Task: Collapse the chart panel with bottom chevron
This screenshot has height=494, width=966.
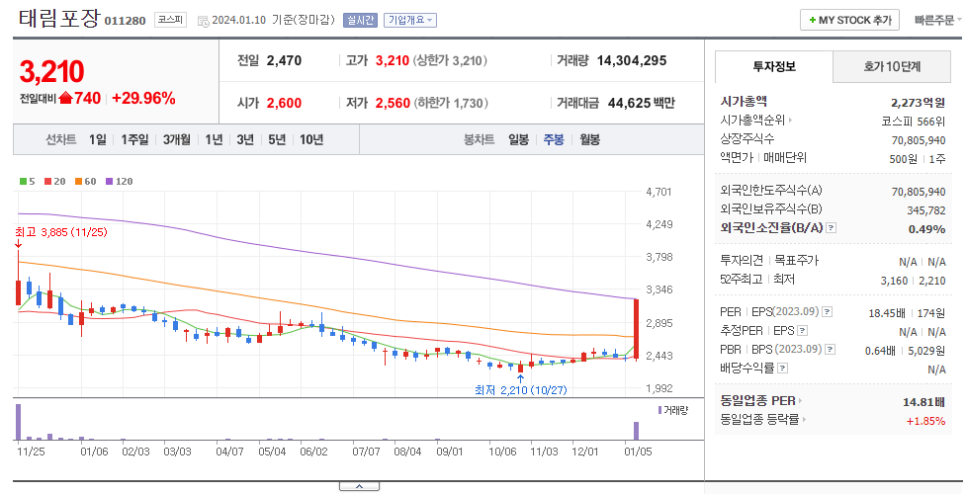Action: pyautogui.click(x=359, y=487)
